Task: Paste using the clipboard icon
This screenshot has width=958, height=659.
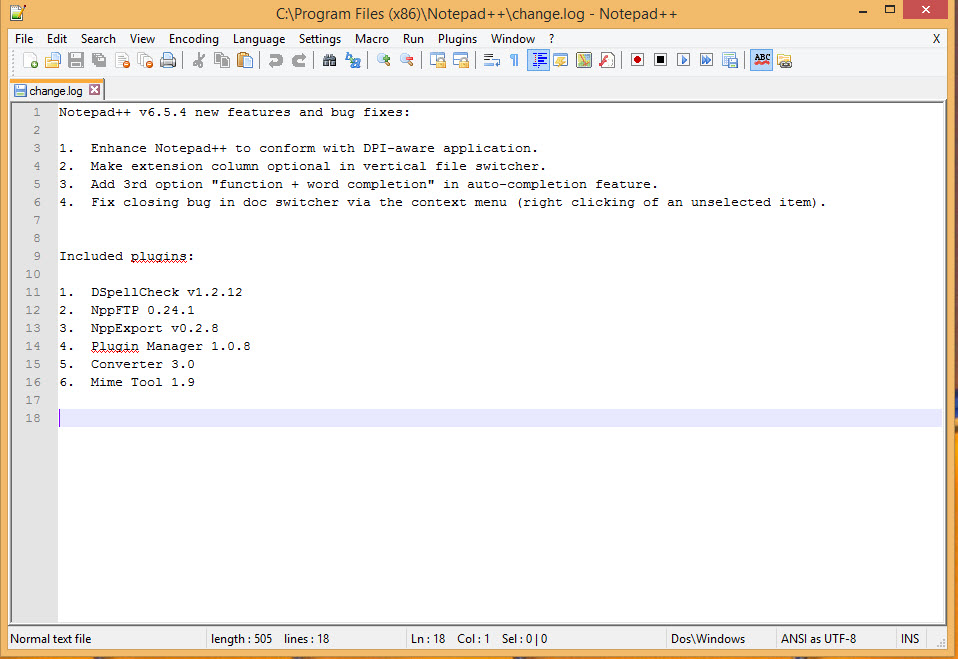Action: (245, 60)
